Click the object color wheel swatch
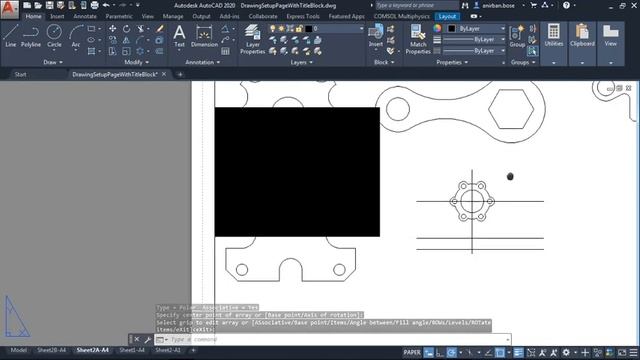 [437, 28]
